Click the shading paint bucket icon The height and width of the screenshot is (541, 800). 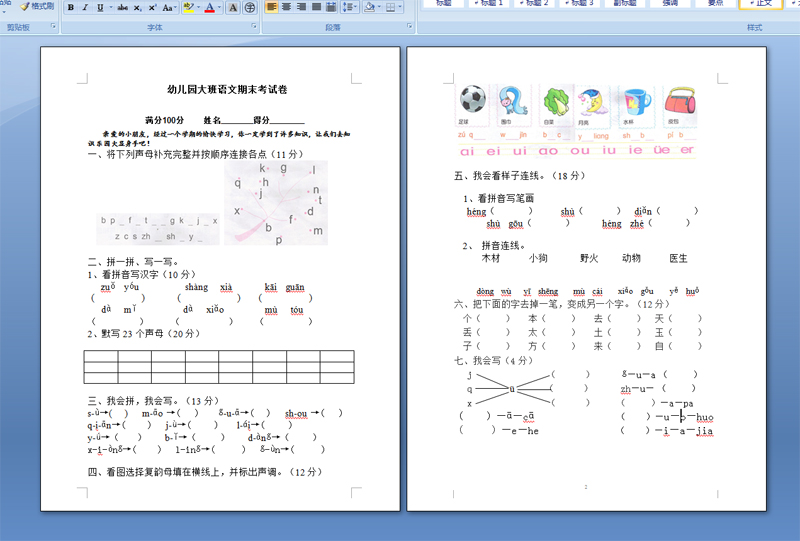(x=369, y=7)
